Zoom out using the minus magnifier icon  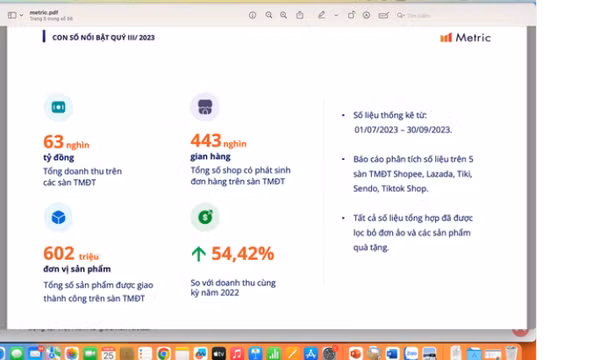(x=269, y=15)
